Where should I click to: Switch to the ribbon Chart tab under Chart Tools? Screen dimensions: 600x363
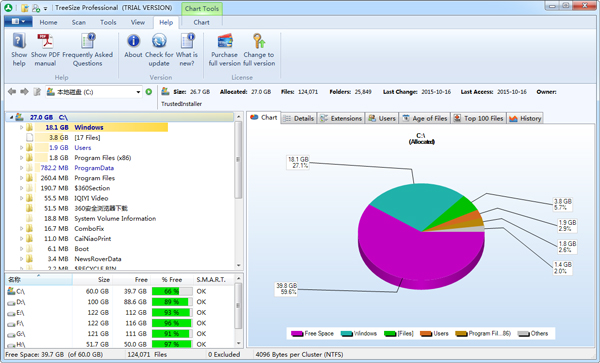point(201,22)
